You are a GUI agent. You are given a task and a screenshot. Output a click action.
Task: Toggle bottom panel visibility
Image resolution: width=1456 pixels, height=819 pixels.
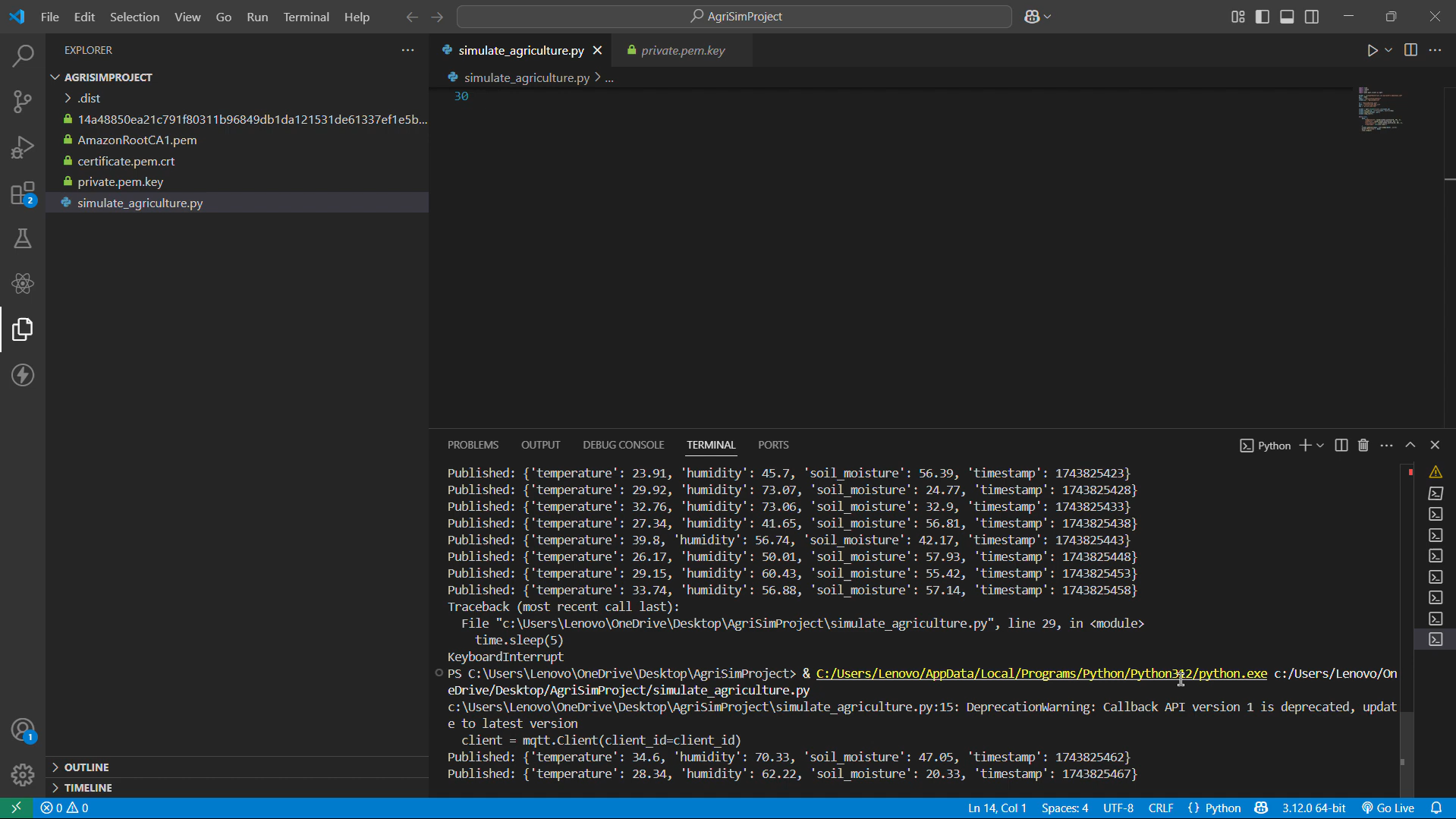[1287, 17]
